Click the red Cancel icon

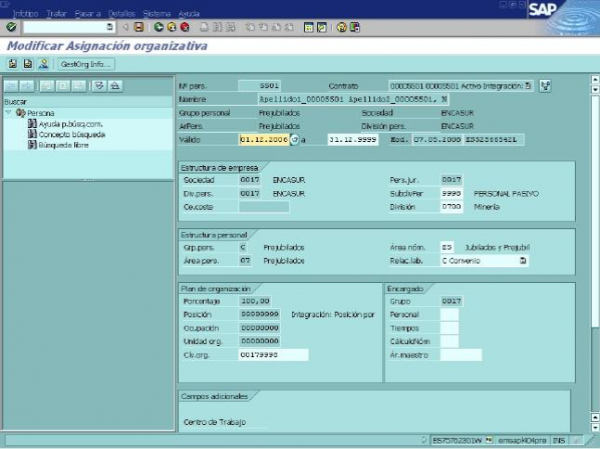185,27
